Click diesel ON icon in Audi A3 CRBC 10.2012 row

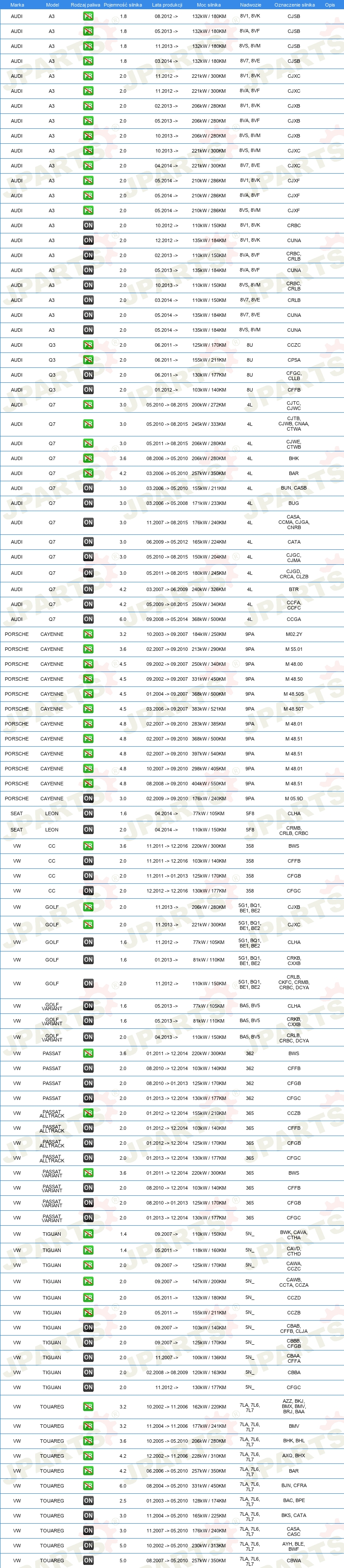tap(88, 225)
